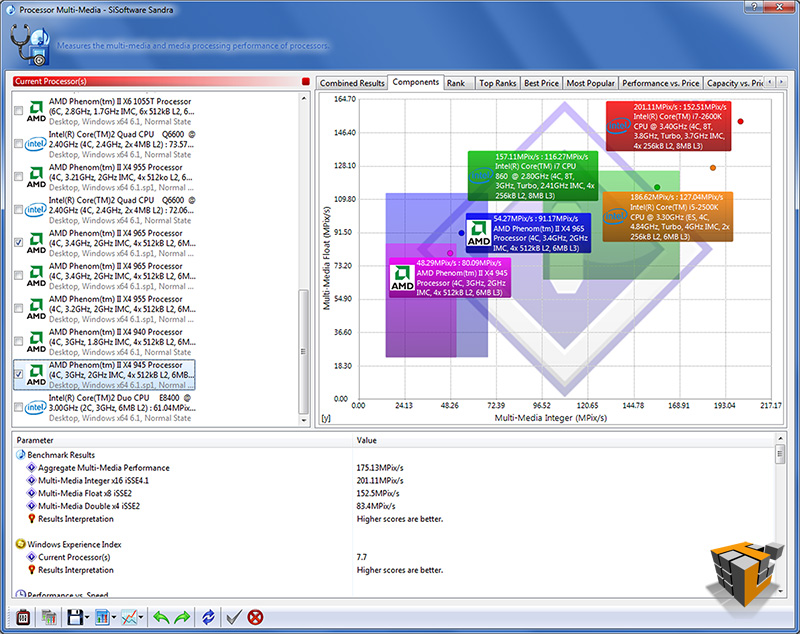Click the green Core i7 860 chart label

[x=533, y=176]
